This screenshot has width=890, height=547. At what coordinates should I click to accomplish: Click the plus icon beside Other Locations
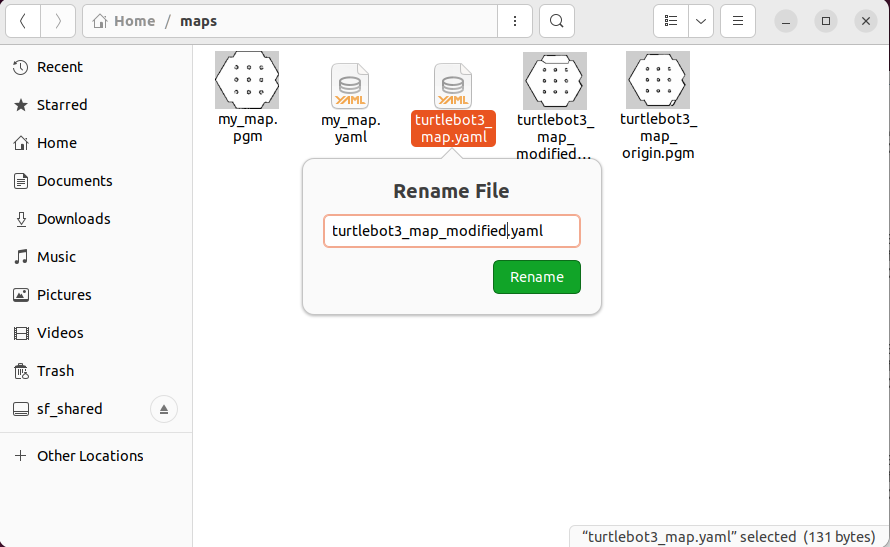point(20,456)
